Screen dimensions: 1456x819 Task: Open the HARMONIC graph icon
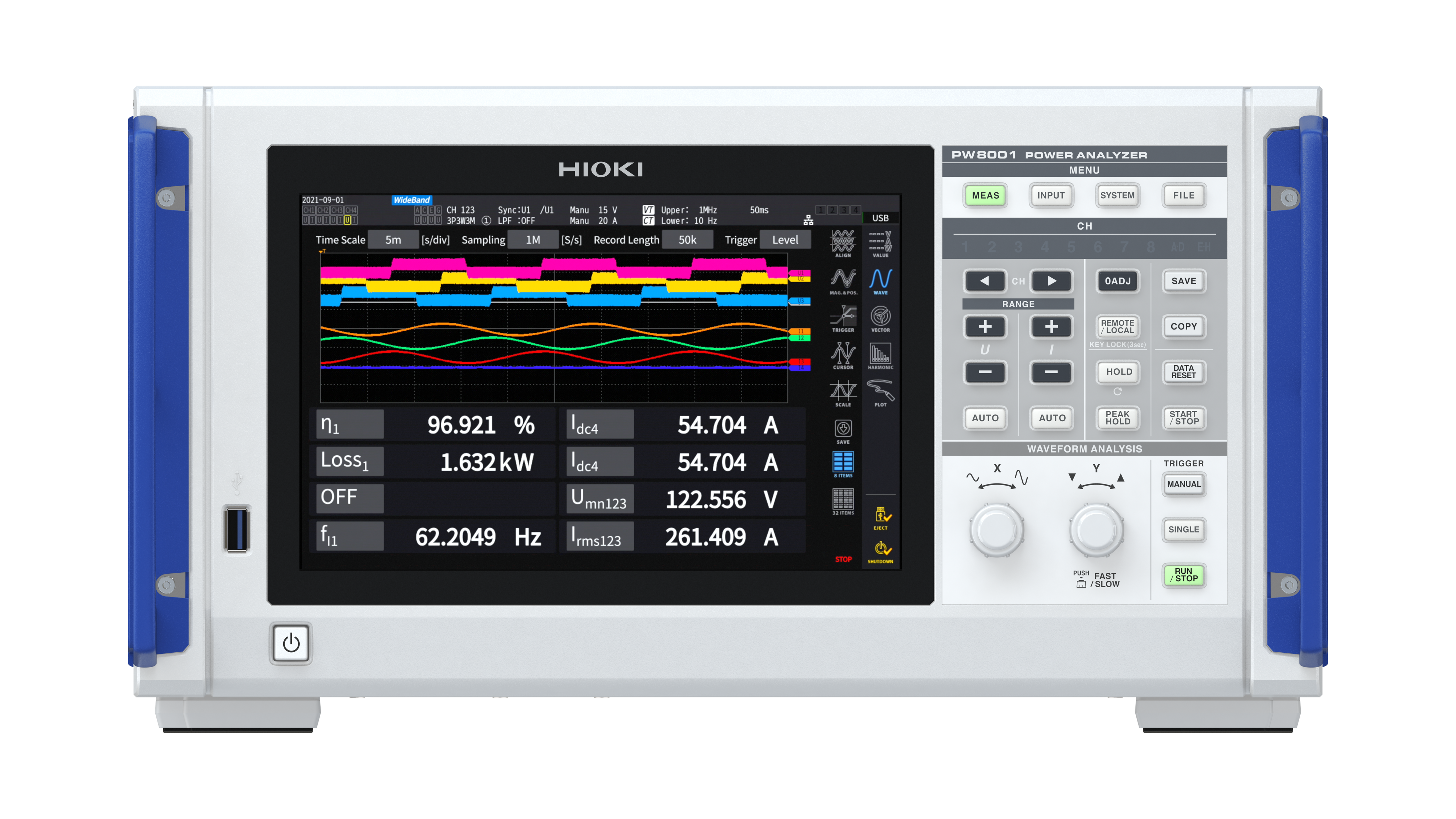click(x=880, y=355)
